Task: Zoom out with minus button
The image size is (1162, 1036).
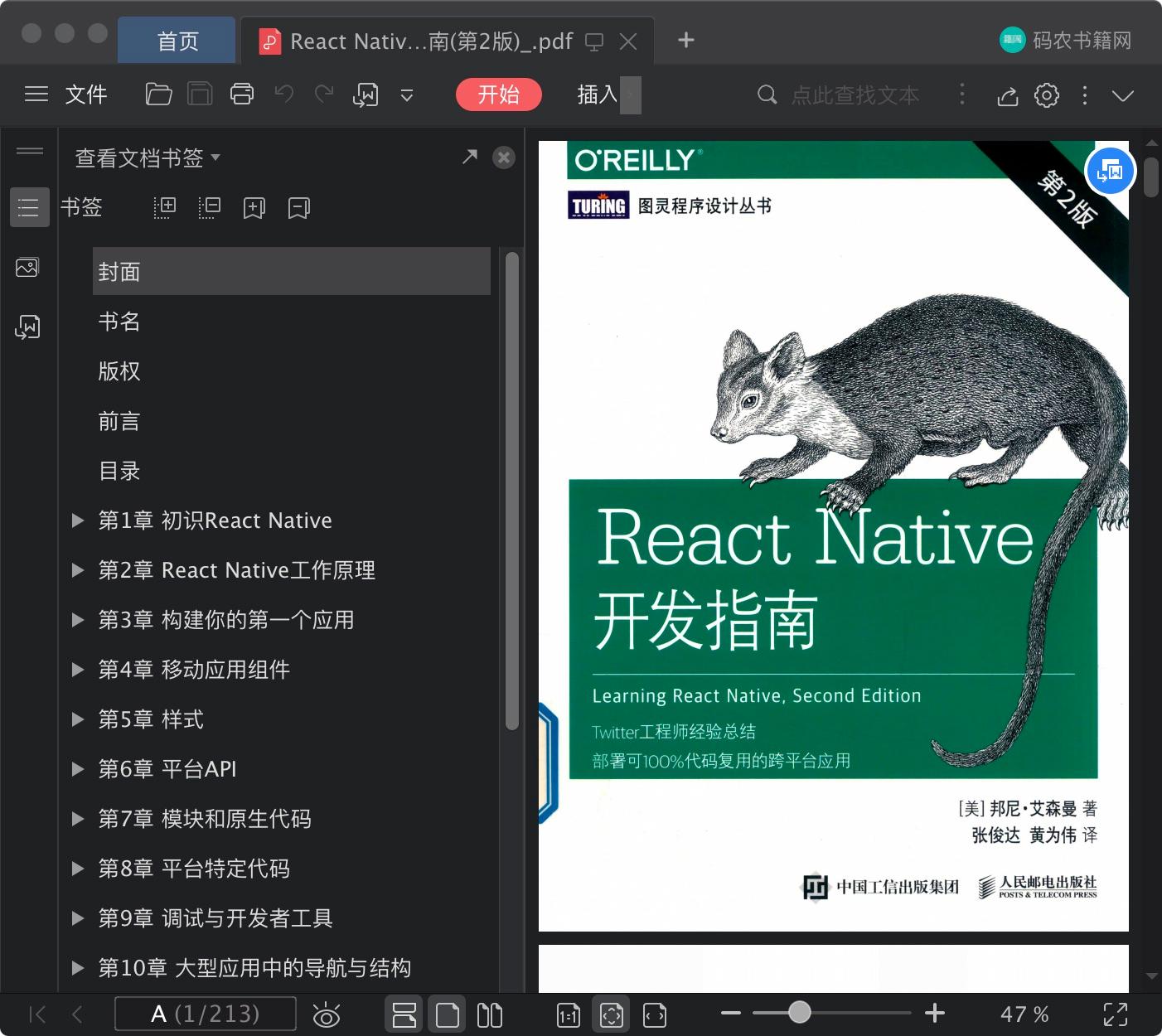Action: (x=731, y=1013)
